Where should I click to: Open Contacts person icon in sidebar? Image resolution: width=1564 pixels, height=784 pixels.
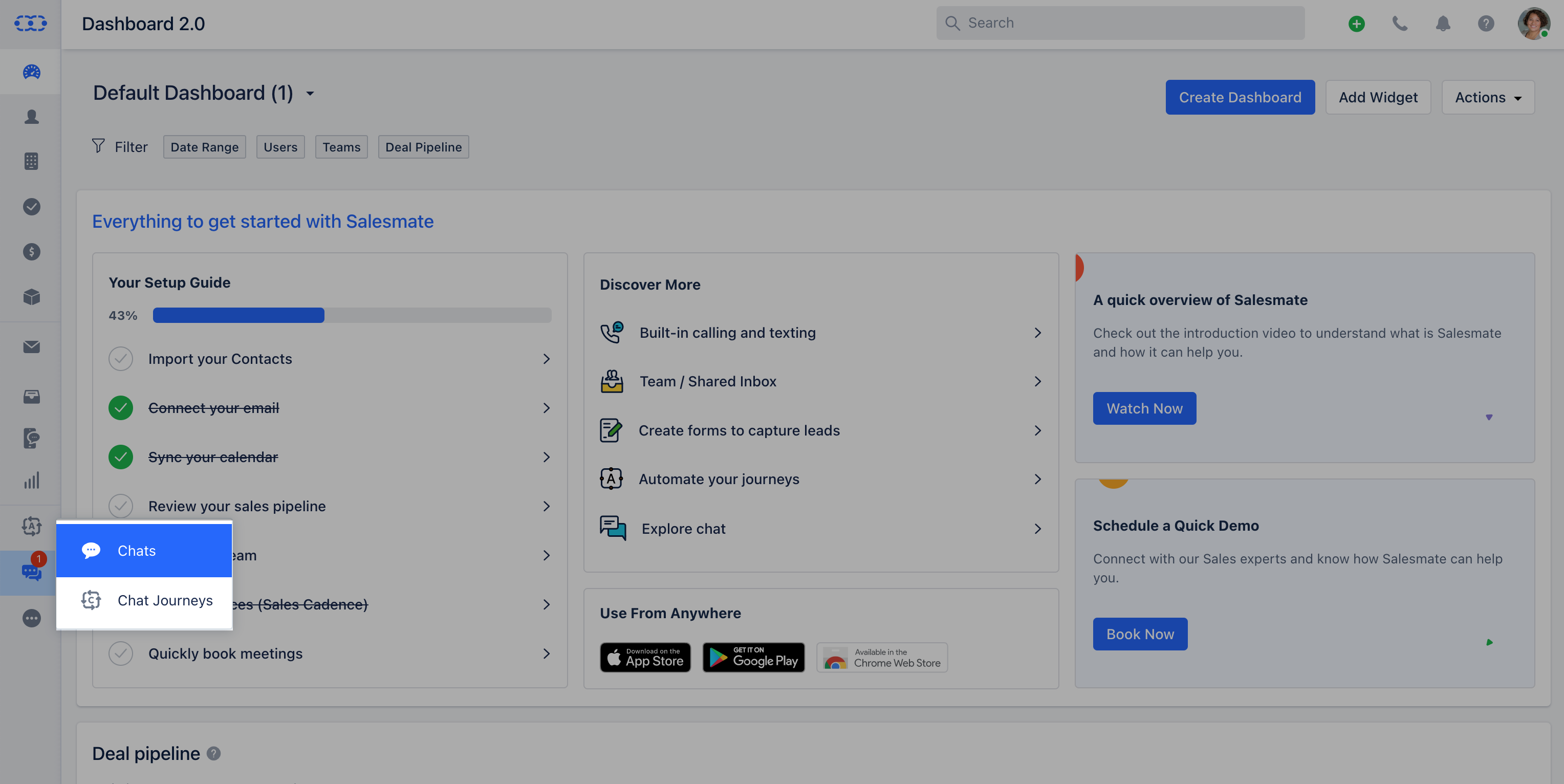coord(32,117)
